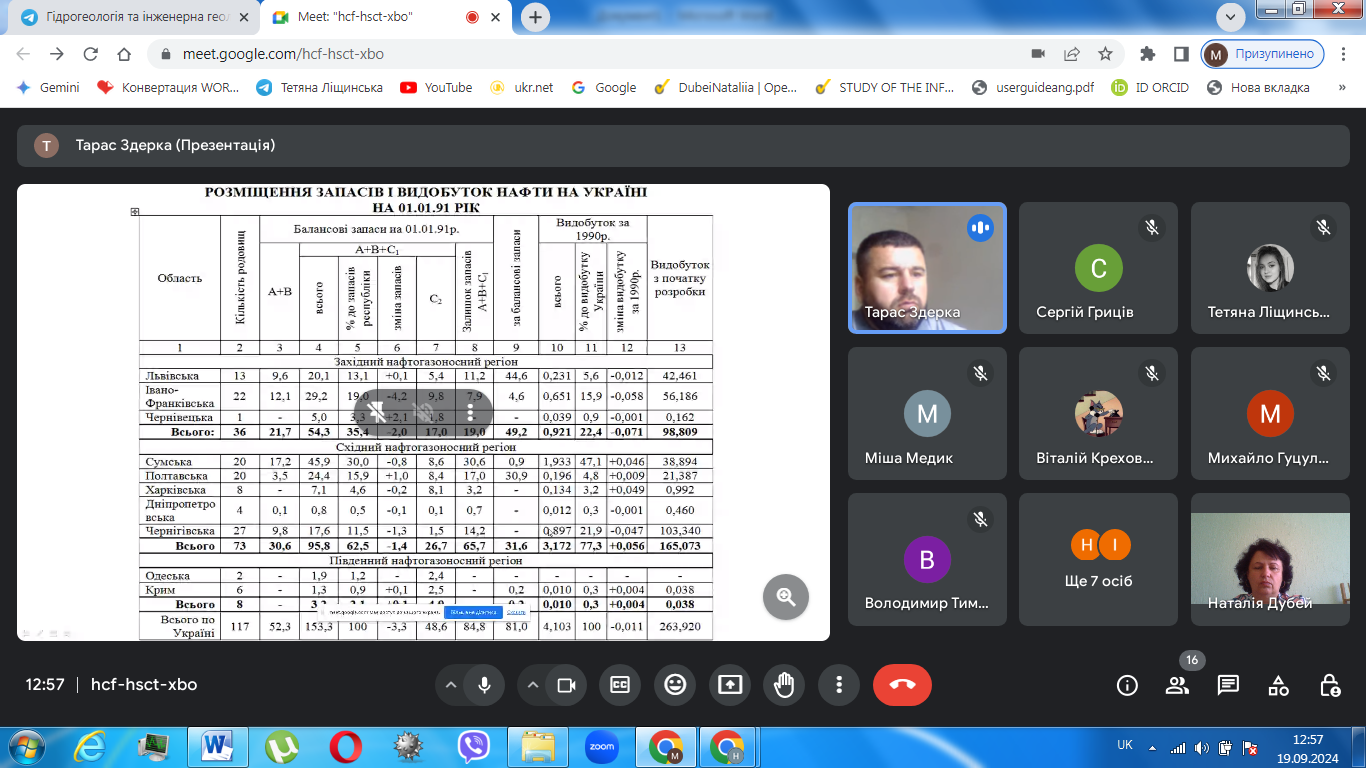Open the Activities shapes icon
The height and width of the screenshot is (768, 1366).
[1278, 685]
